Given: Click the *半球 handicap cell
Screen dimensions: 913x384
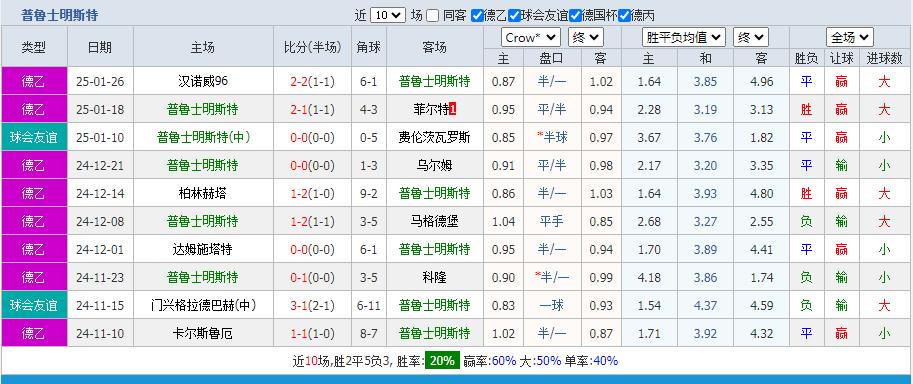Looking at the screenshot, I should coord(552,137).
